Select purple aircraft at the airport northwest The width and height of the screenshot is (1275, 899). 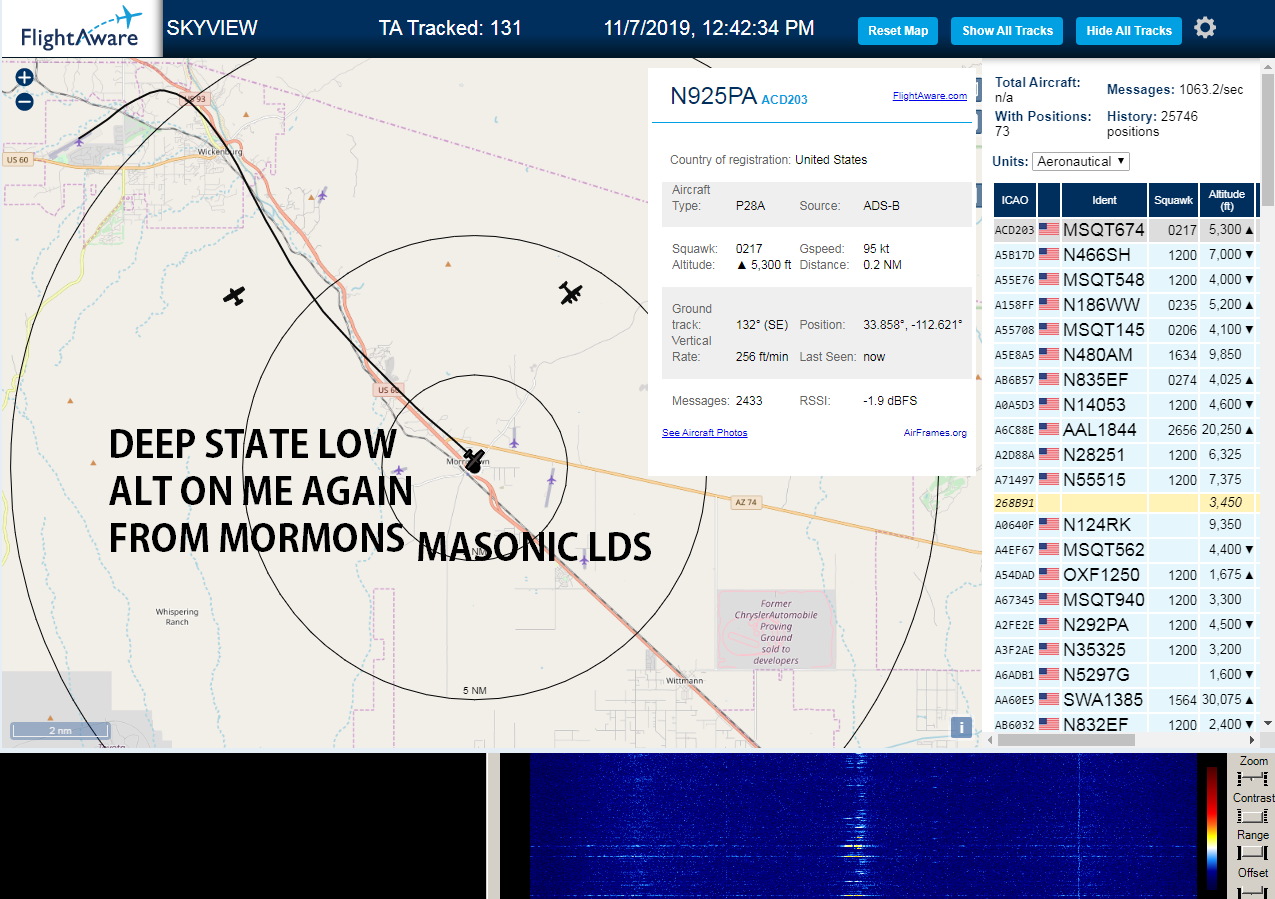[x=78, y=142]
